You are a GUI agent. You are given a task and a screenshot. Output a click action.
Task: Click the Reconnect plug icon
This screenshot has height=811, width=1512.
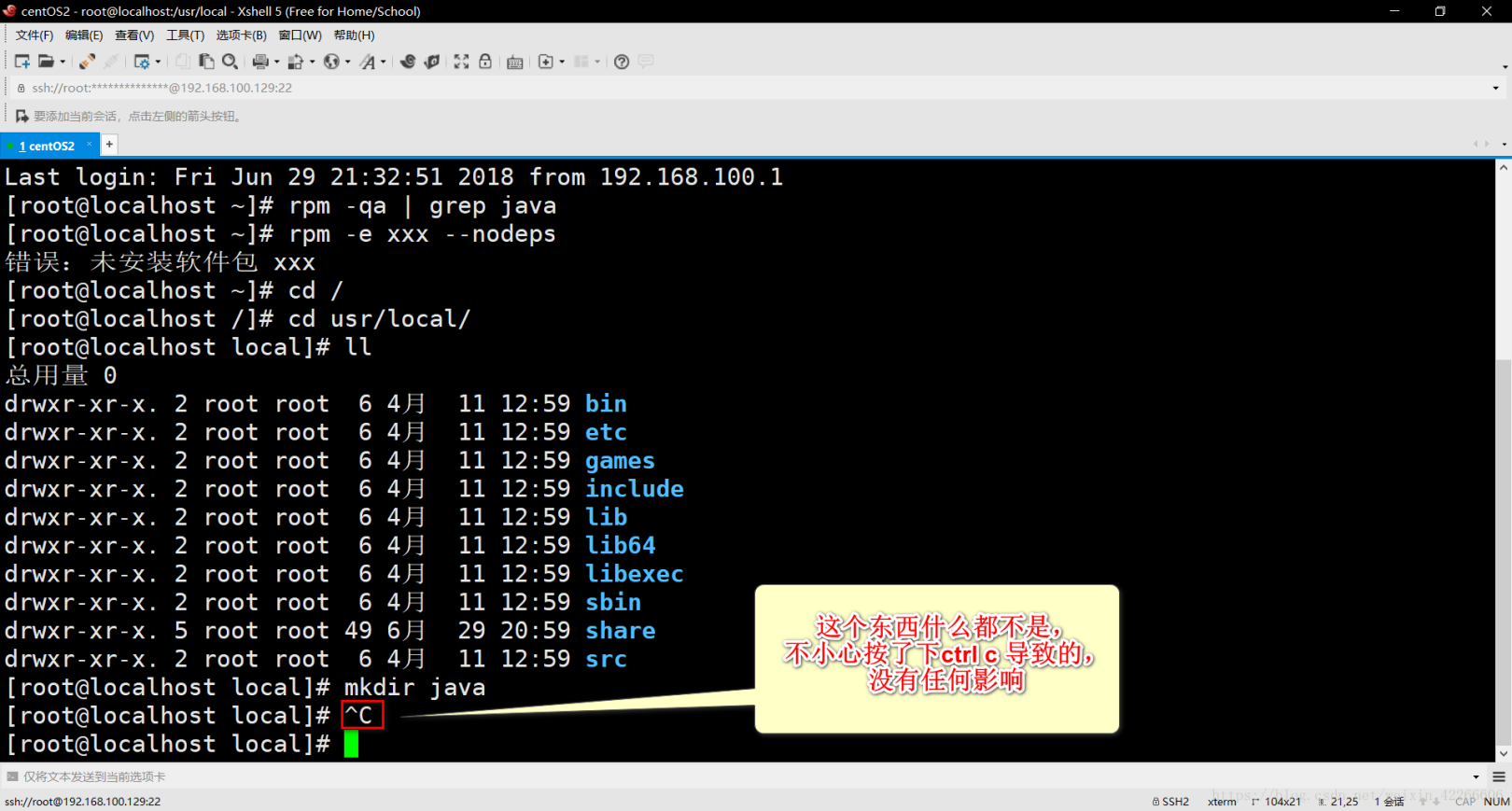click(x=87, y=62)
